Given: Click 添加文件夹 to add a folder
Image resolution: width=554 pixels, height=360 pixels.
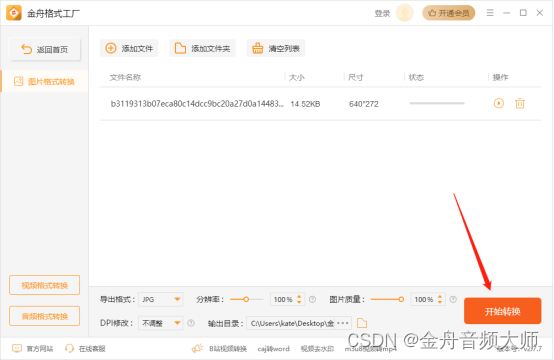Looking at the screenshot, I should pos(202,48).
